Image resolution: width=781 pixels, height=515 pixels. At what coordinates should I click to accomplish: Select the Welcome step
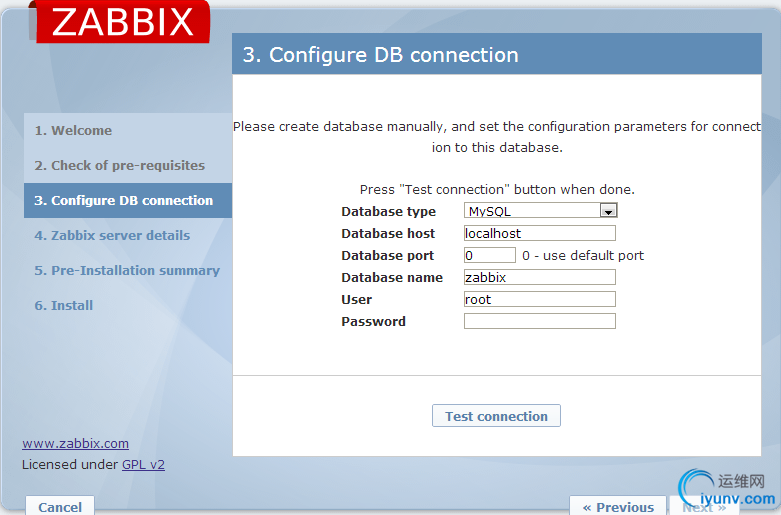coord(73,130)
